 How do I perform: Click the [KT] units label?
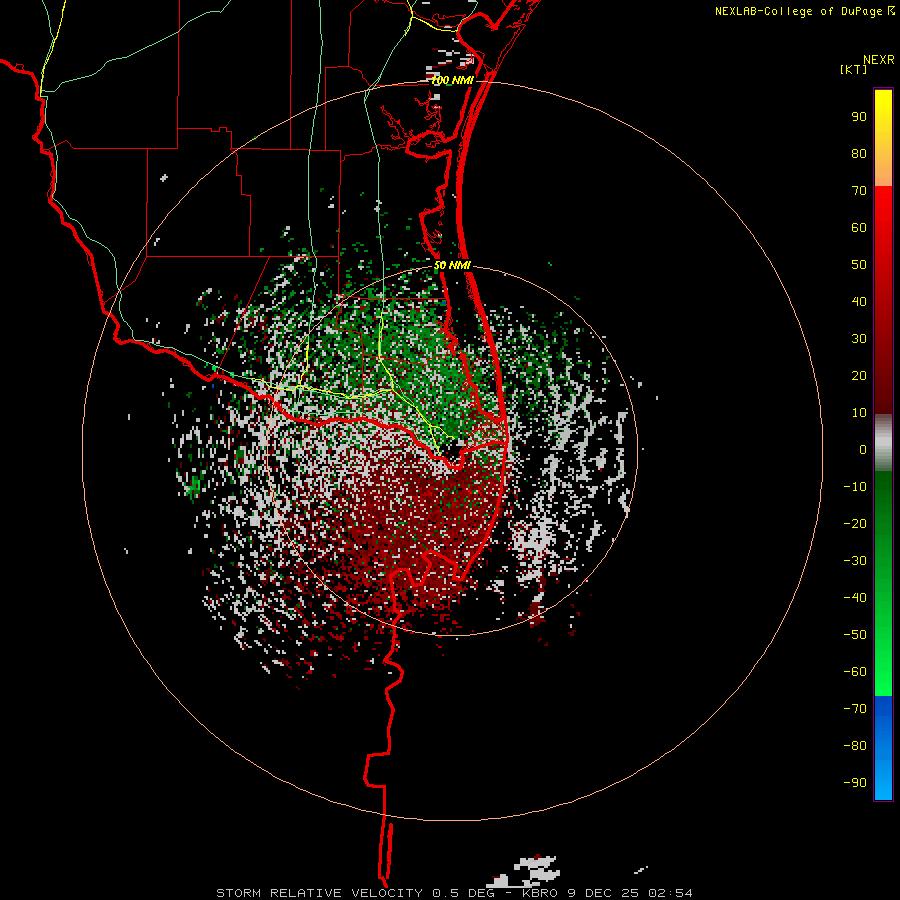pyautogui.click(x=854, y=69)
